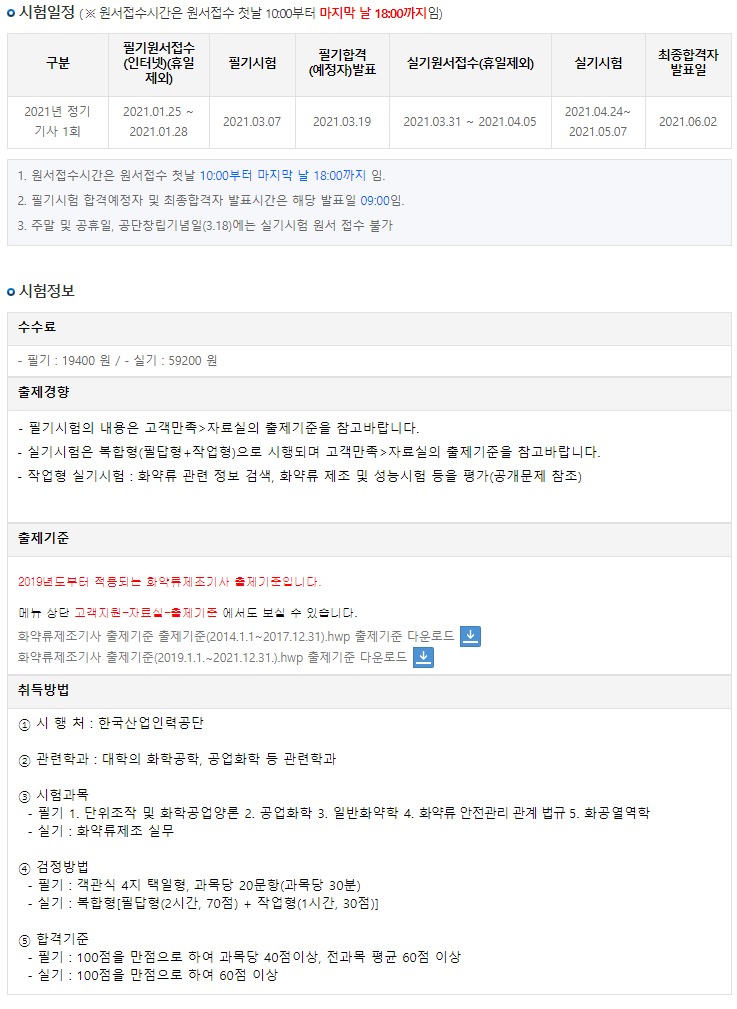Click the bullet icon beside 시험일정
This screenshot has height=1009, width=737.
(11, 13)
